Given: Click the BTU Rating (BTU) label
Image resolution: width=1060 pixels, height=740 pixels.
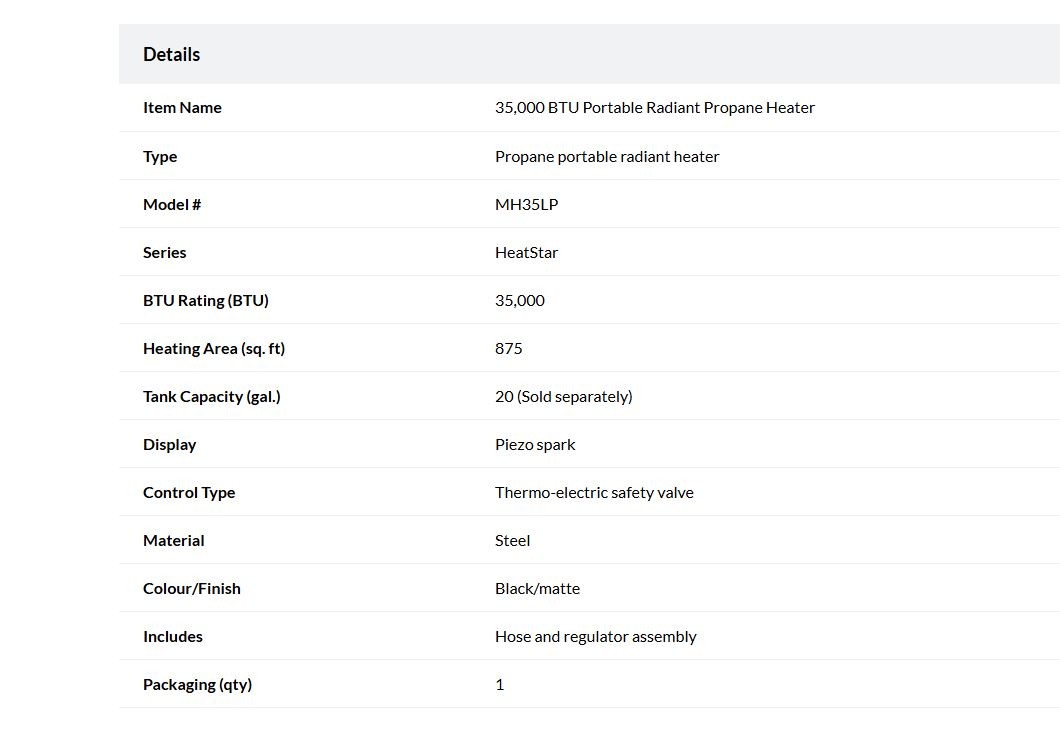Looking at the screenshot, I should coord(206,300).
